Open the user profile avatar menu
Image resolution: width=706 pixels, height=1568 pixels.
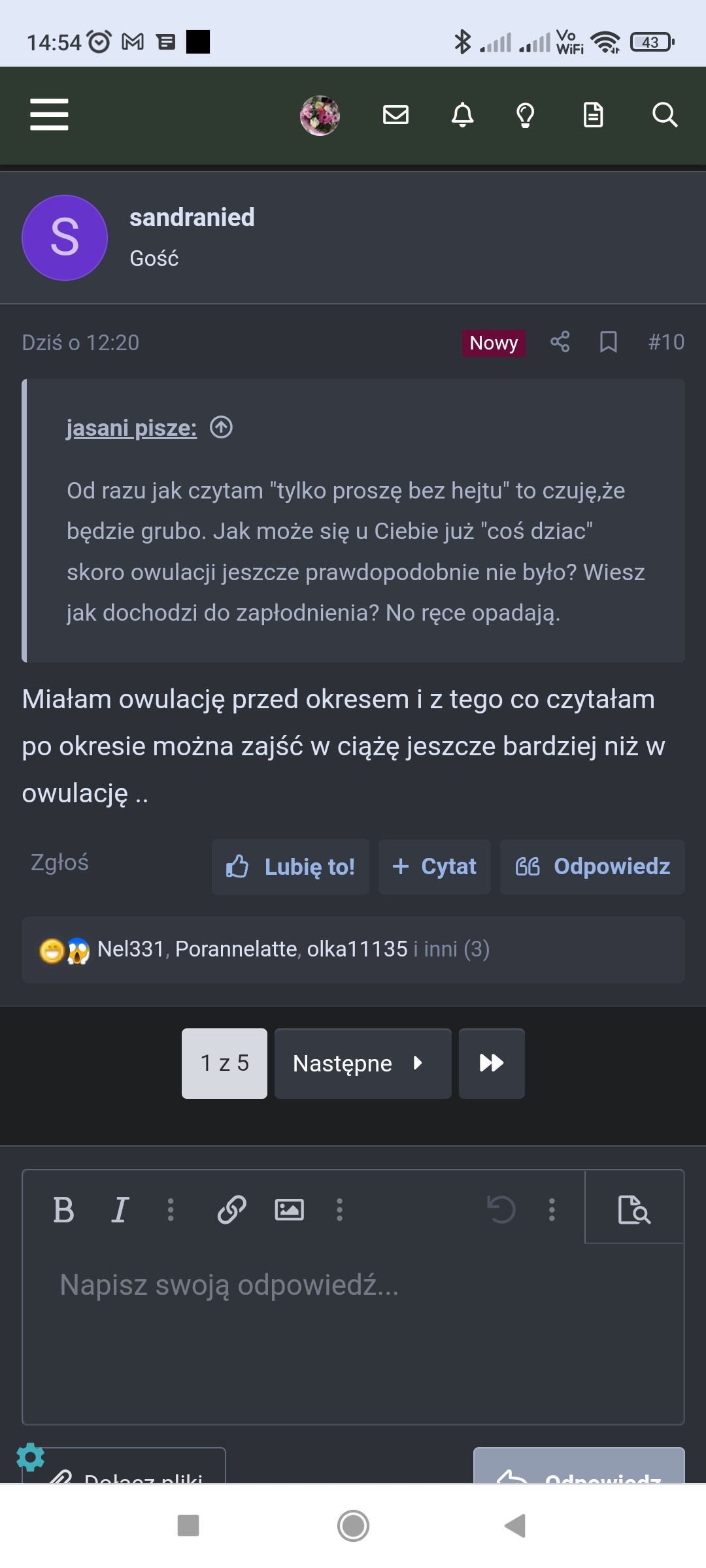click(320, 115)
